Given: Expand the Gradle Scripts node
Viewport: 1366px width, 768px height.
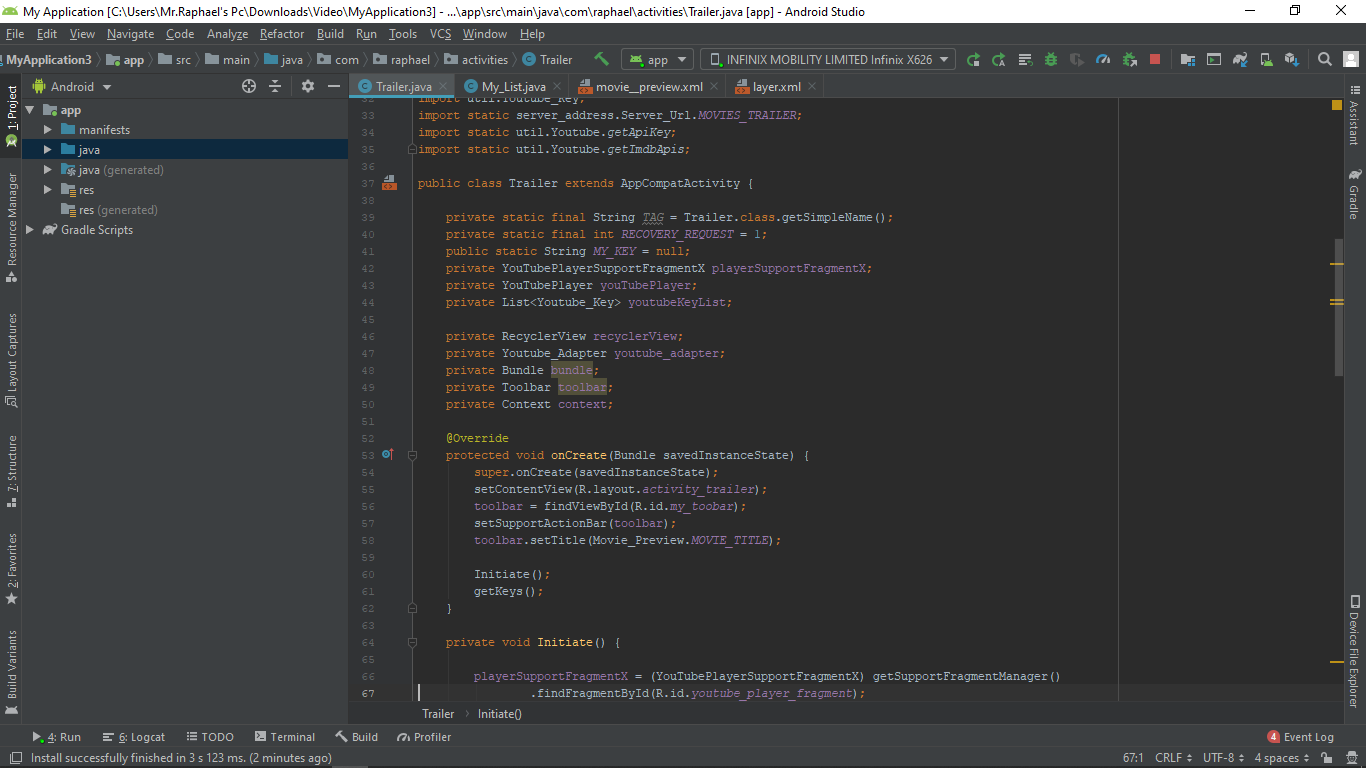Looking at the screenshot, I should 29,230.
